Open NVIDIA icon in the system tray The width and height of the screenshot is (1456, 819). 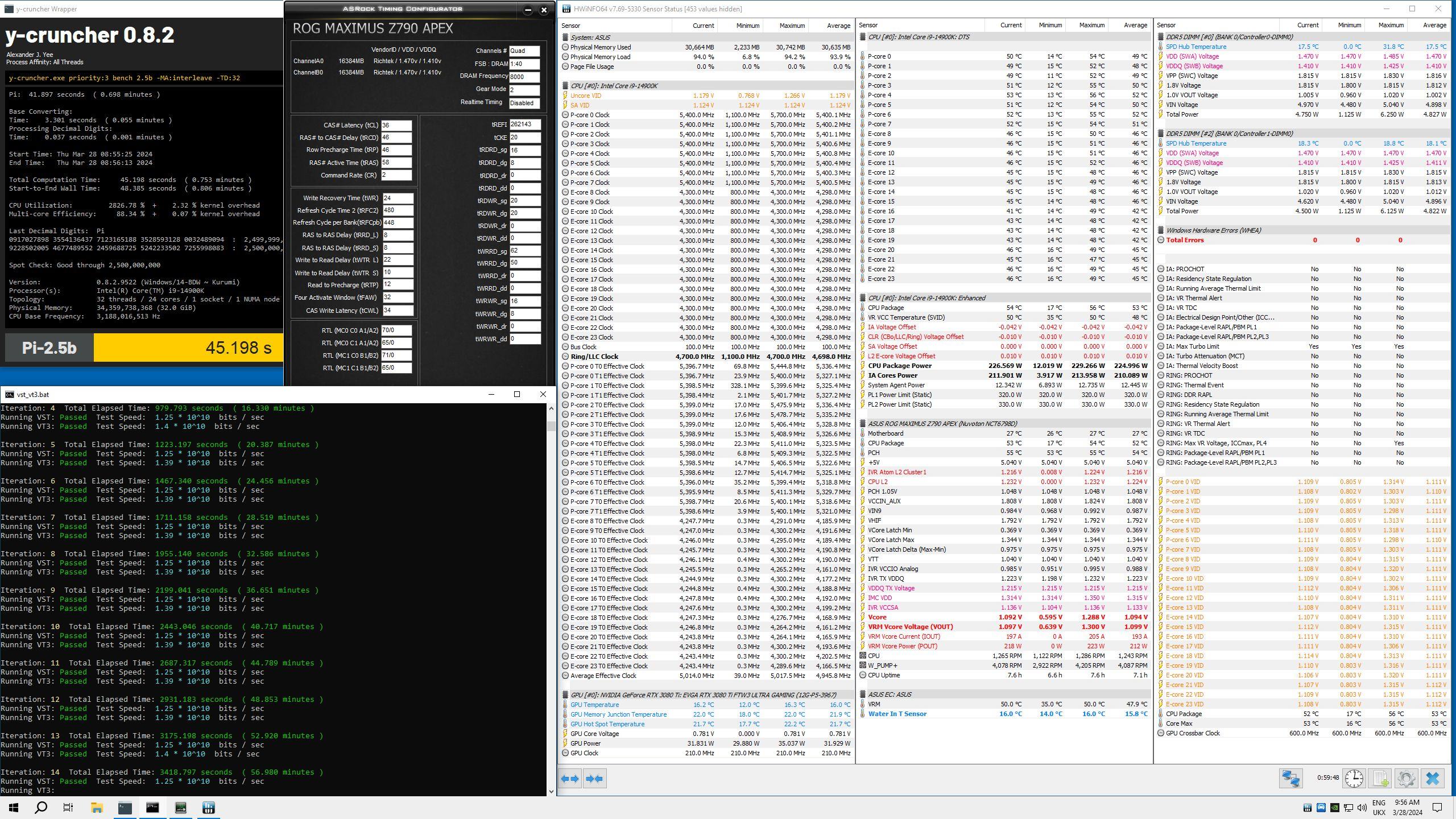pos(1334,808)
